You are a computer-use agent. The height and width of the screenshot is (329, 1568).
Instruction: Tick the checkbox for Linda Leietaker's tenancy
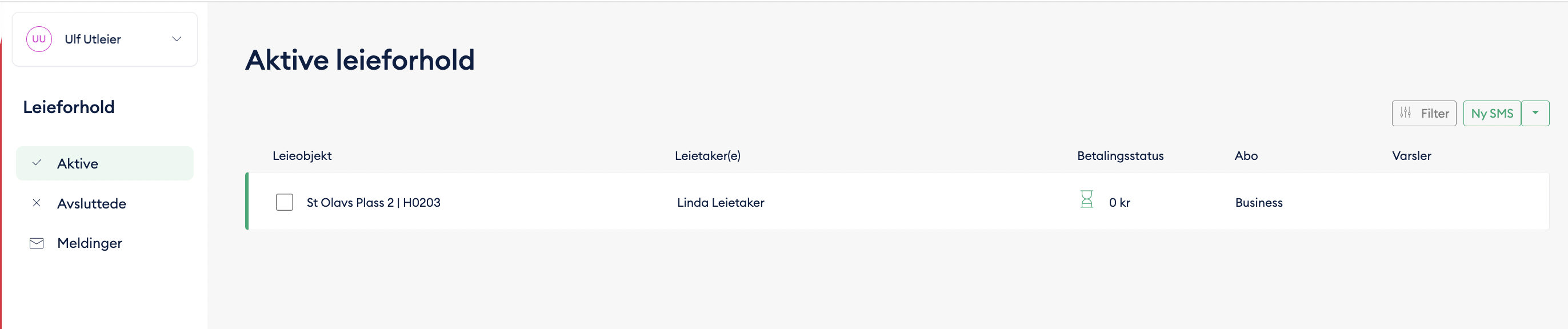tap(284, 202)
